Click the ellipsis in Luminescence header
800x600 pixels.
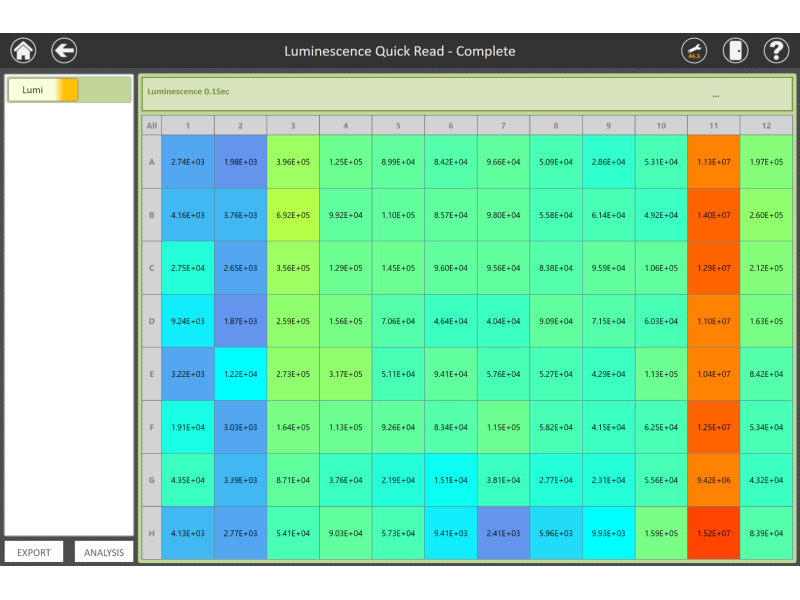coord(716,96)
